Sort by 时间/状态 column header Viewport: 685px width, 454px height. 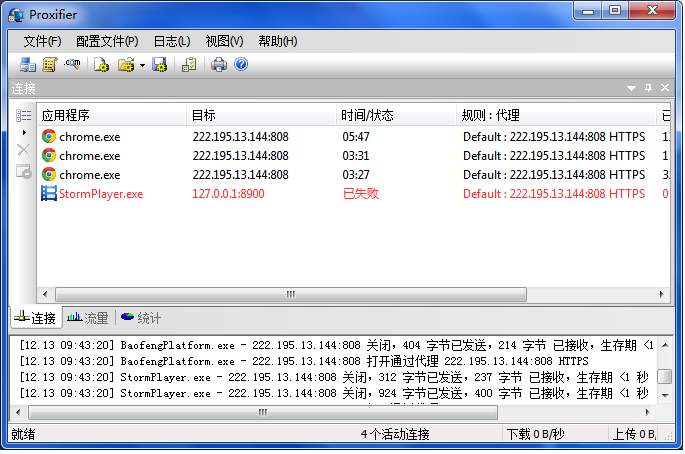coord(396,115)
